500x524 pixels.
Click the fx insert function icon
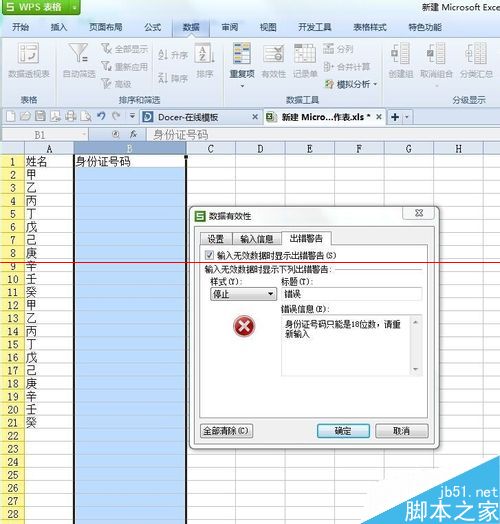pos(133,134)
